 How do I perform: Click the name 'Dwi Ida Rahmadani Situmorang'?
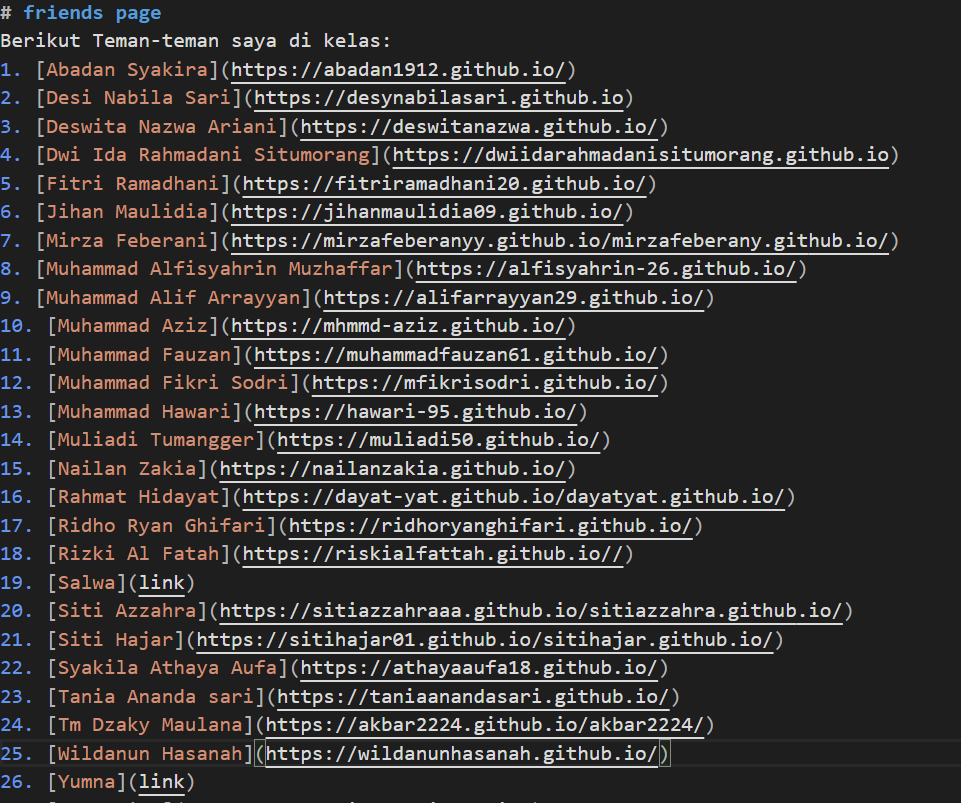(x=208, y=155)
